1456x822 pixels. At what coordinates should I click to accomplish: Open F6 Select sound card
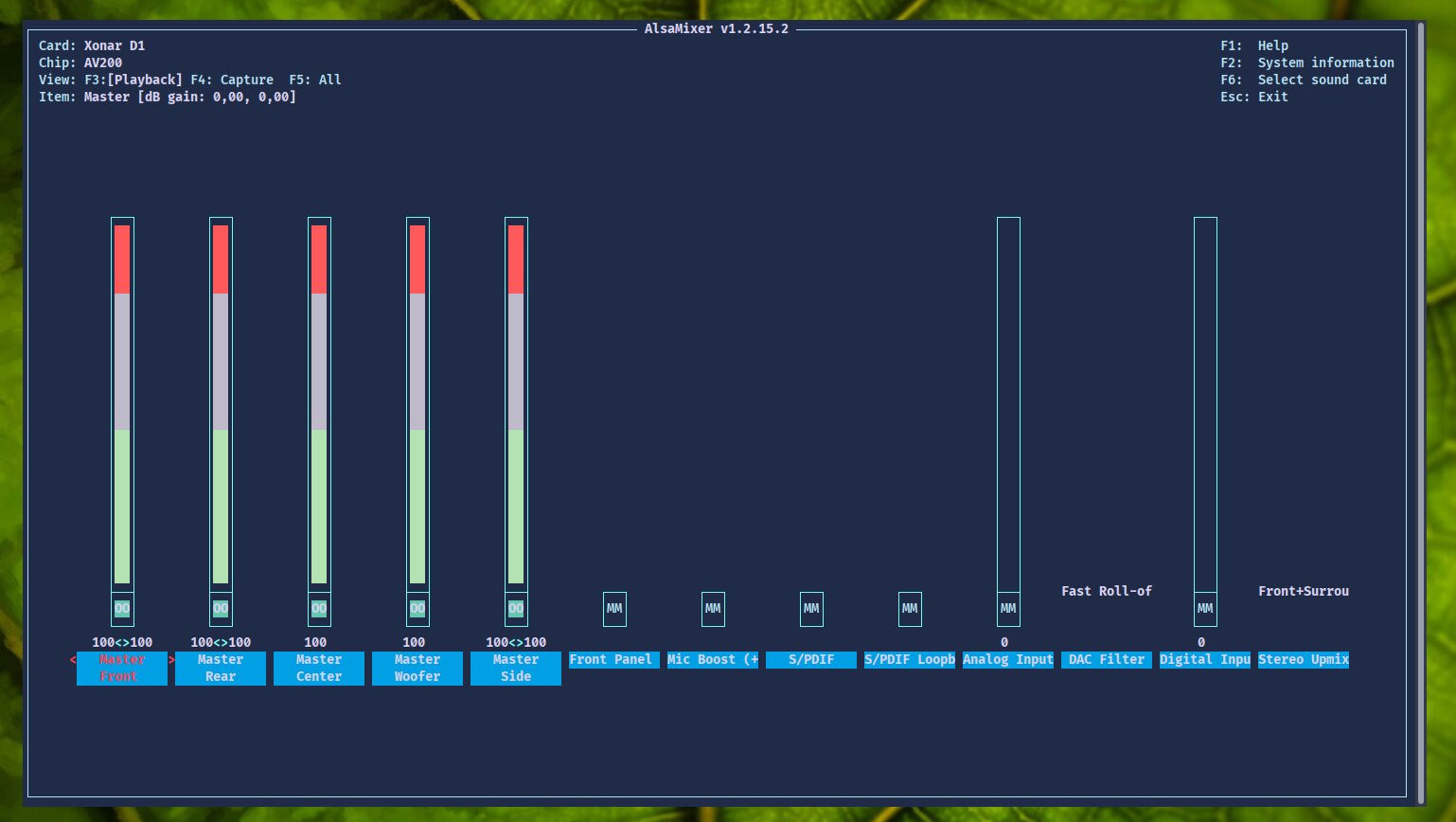click(1304, 80)
